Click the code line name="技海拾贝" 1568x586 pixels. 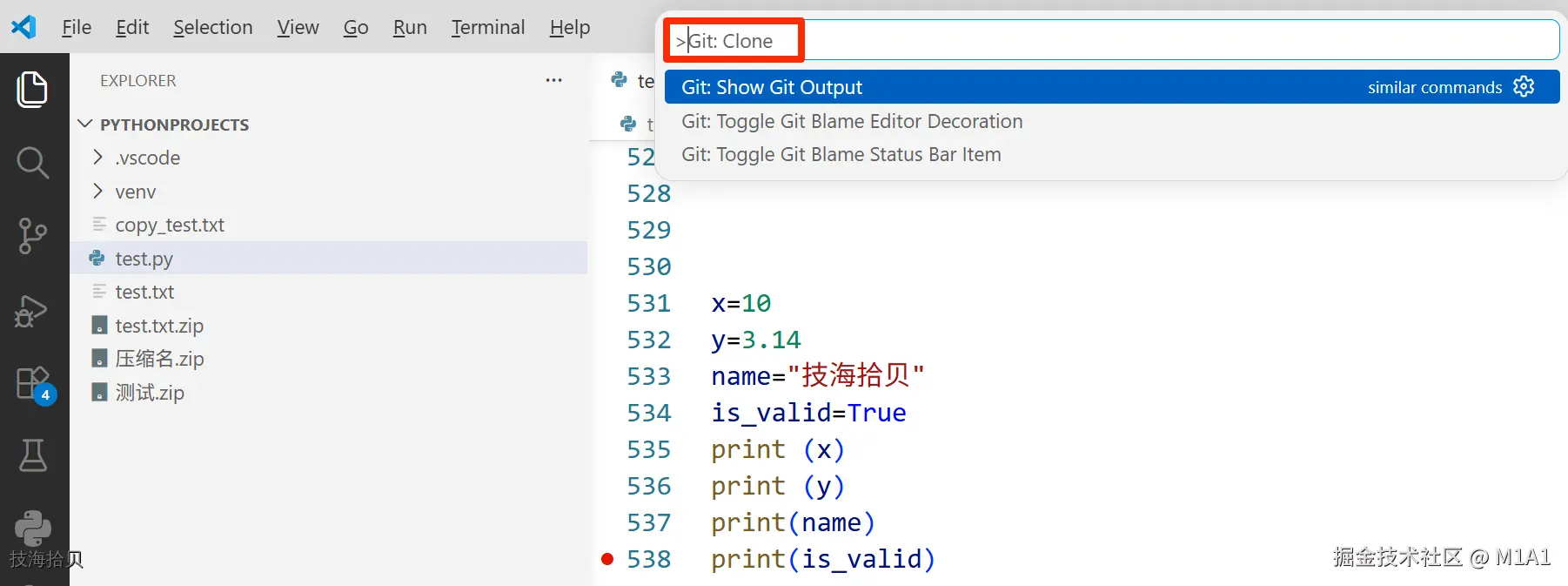click(x=817, y=375)
